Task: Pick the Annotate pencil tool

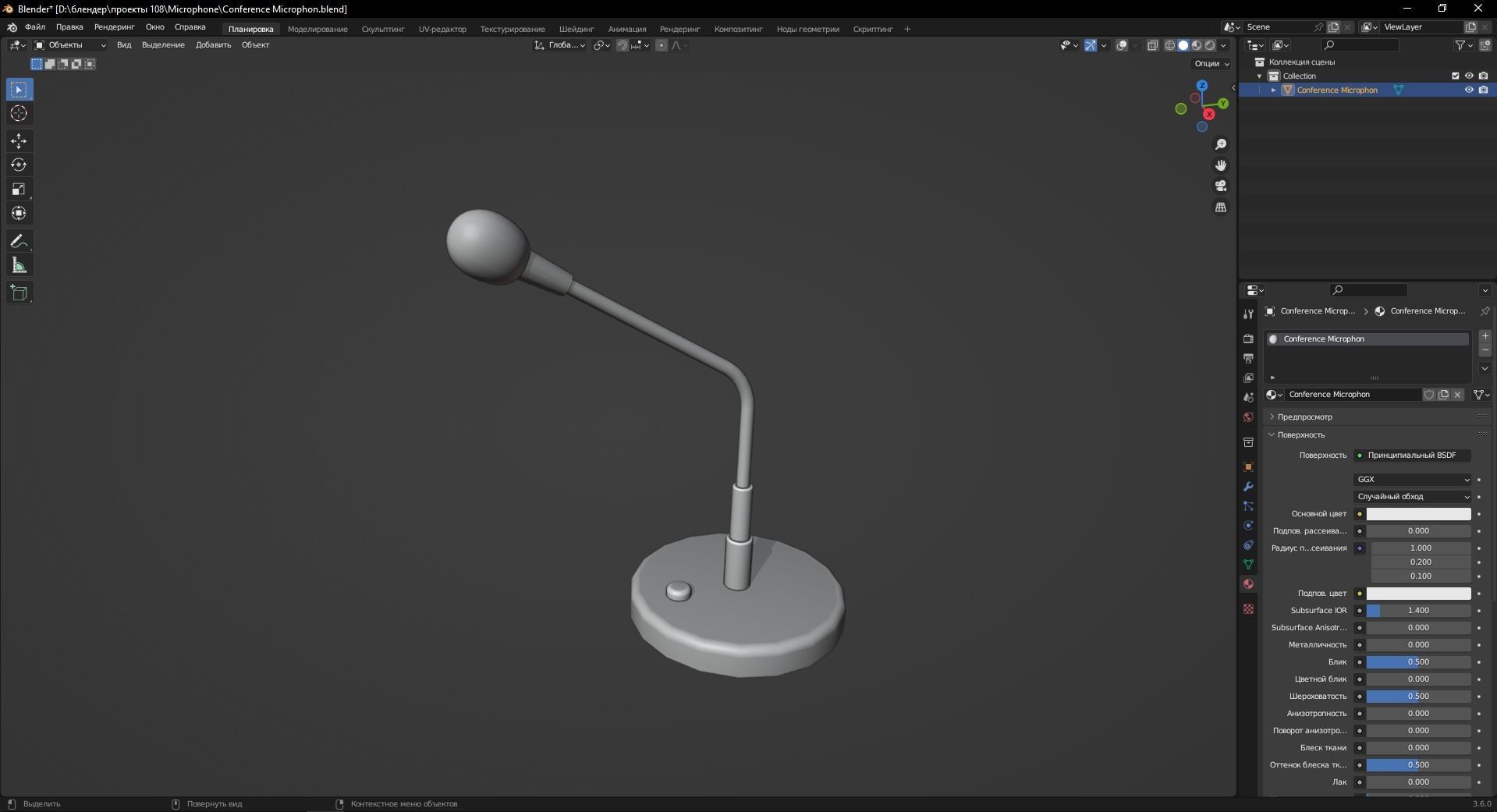Action: pos(19,241)
